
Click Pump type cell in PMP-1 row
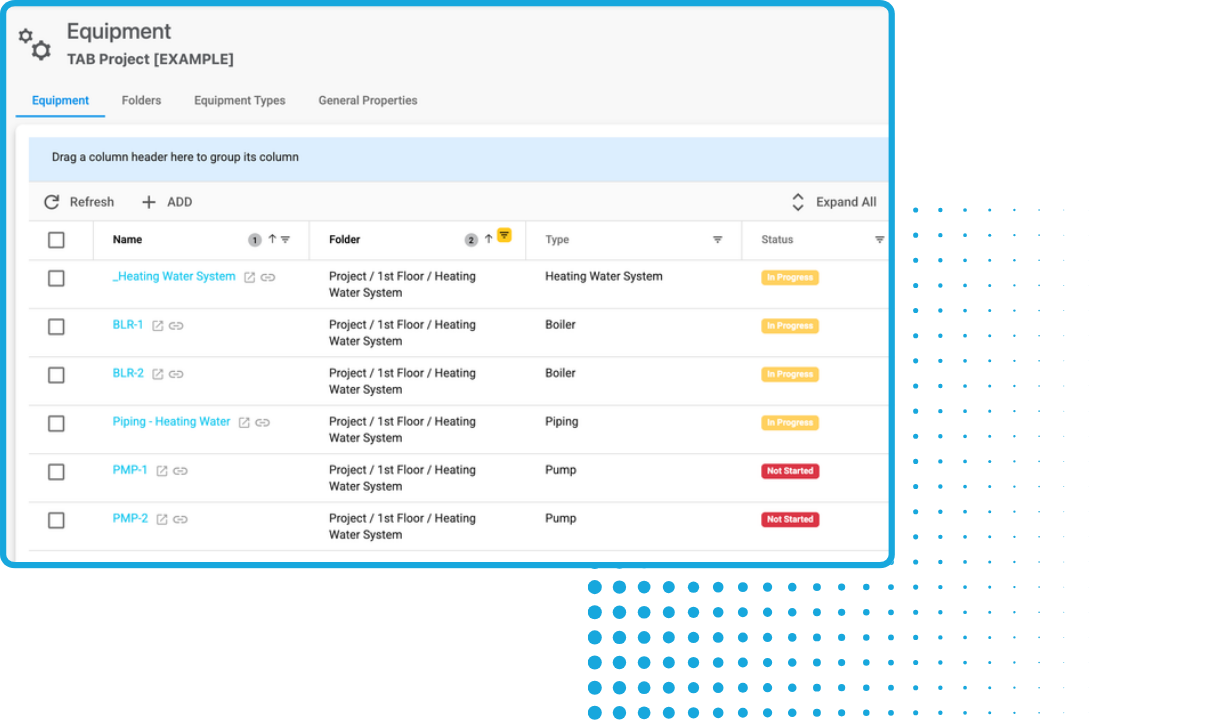point(561,470)
